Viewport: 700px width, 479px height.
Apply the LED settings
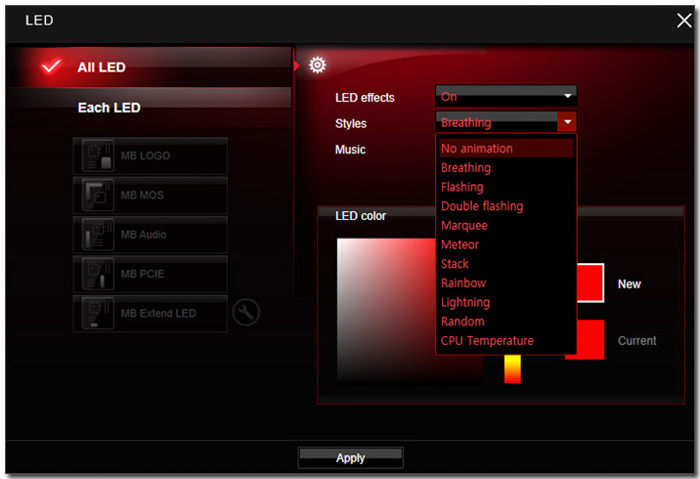350,458
